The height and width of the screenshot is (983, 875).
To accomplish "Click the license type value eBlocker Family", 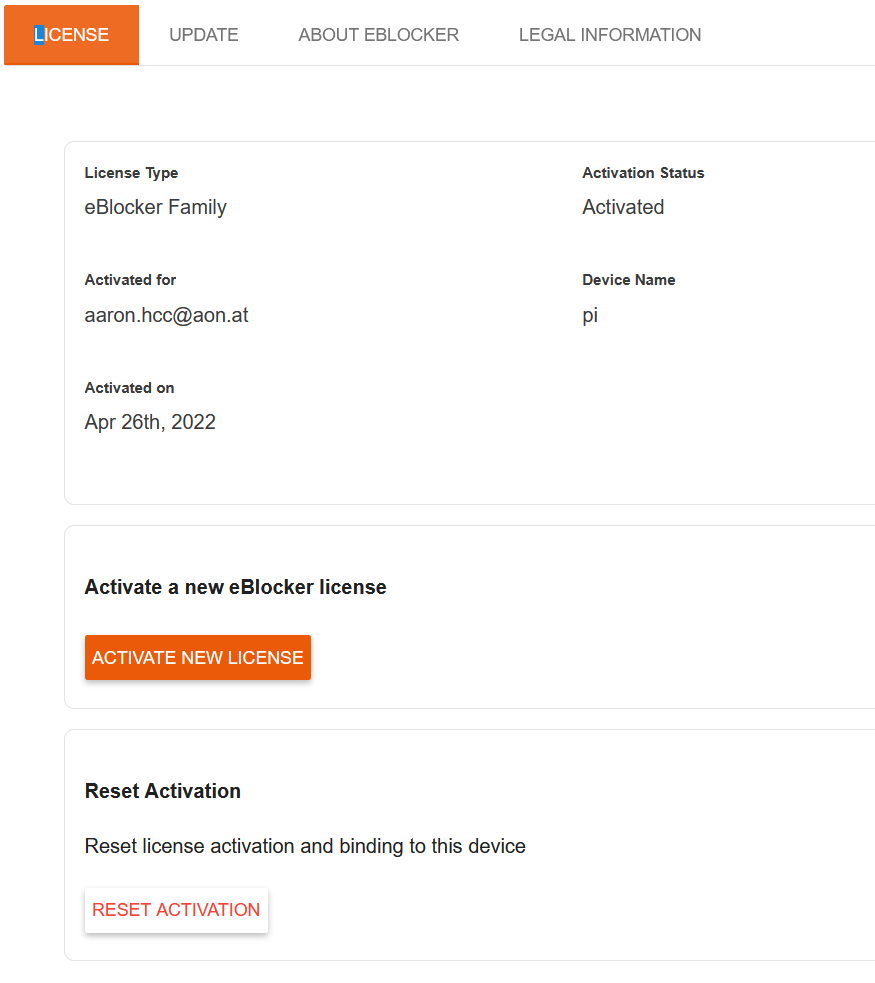I will tap(155, 207).
